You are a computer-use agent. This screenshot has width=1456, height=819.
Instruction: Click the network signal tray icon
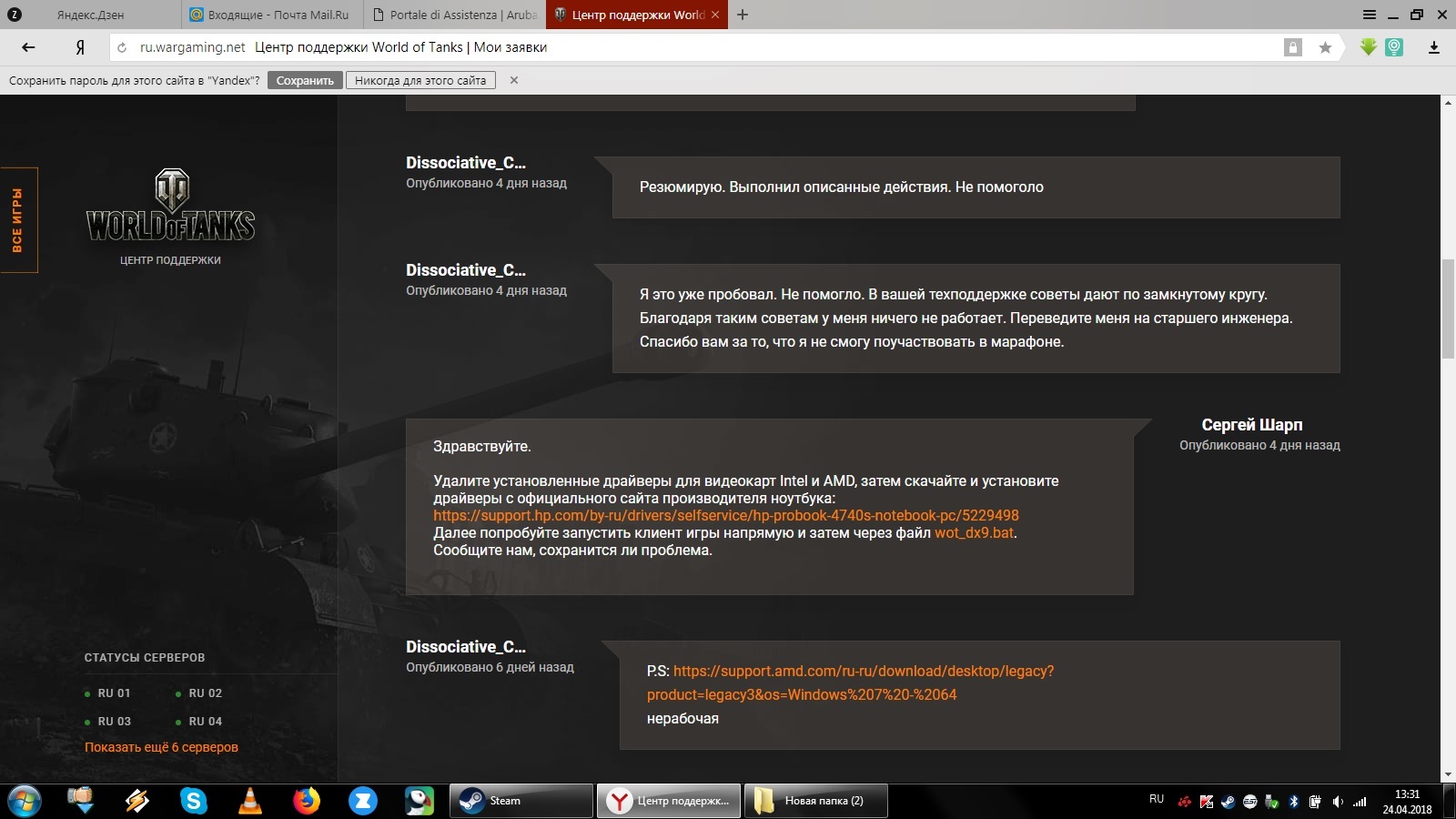coord(1360,802)
